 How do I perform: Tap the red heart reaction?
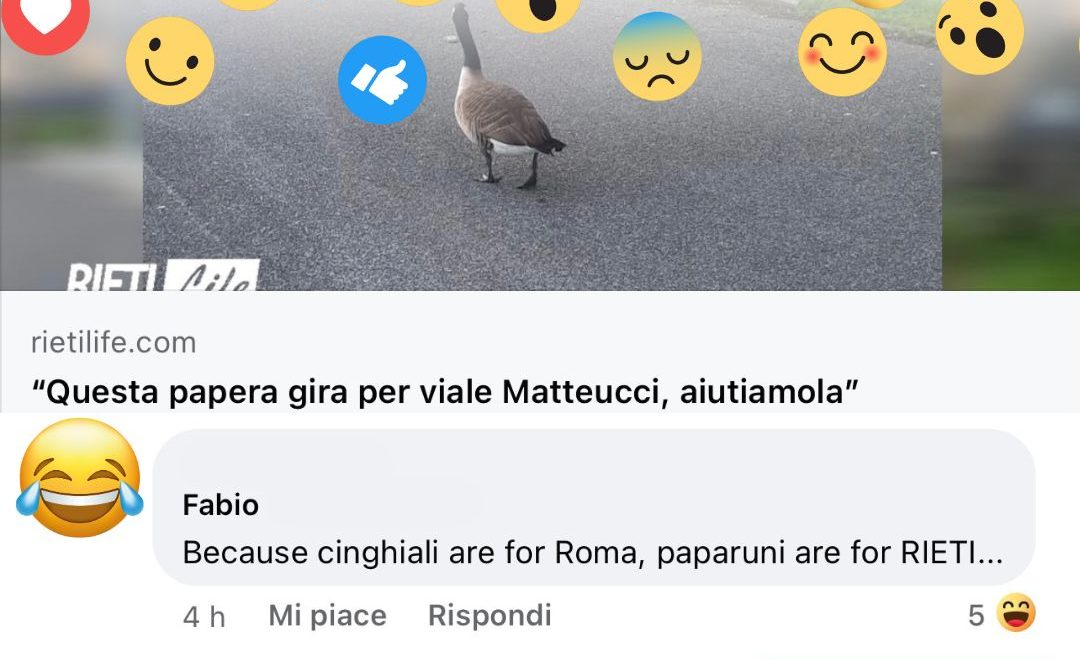[x=45, y=21]
